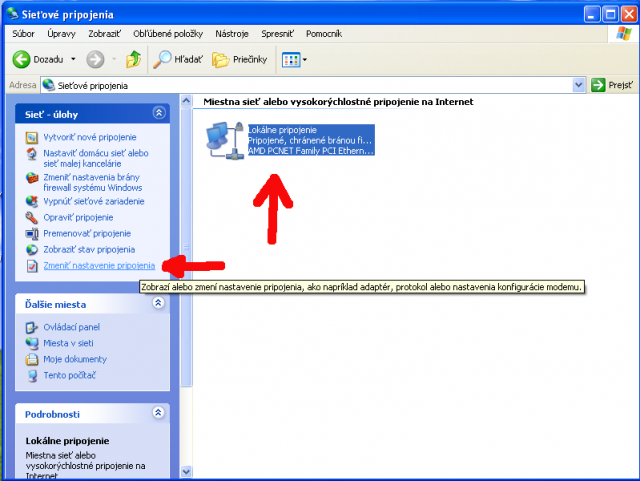
Task: Open the Zobraziť menu
Action: pyautogui.click(x=104, y=34)
